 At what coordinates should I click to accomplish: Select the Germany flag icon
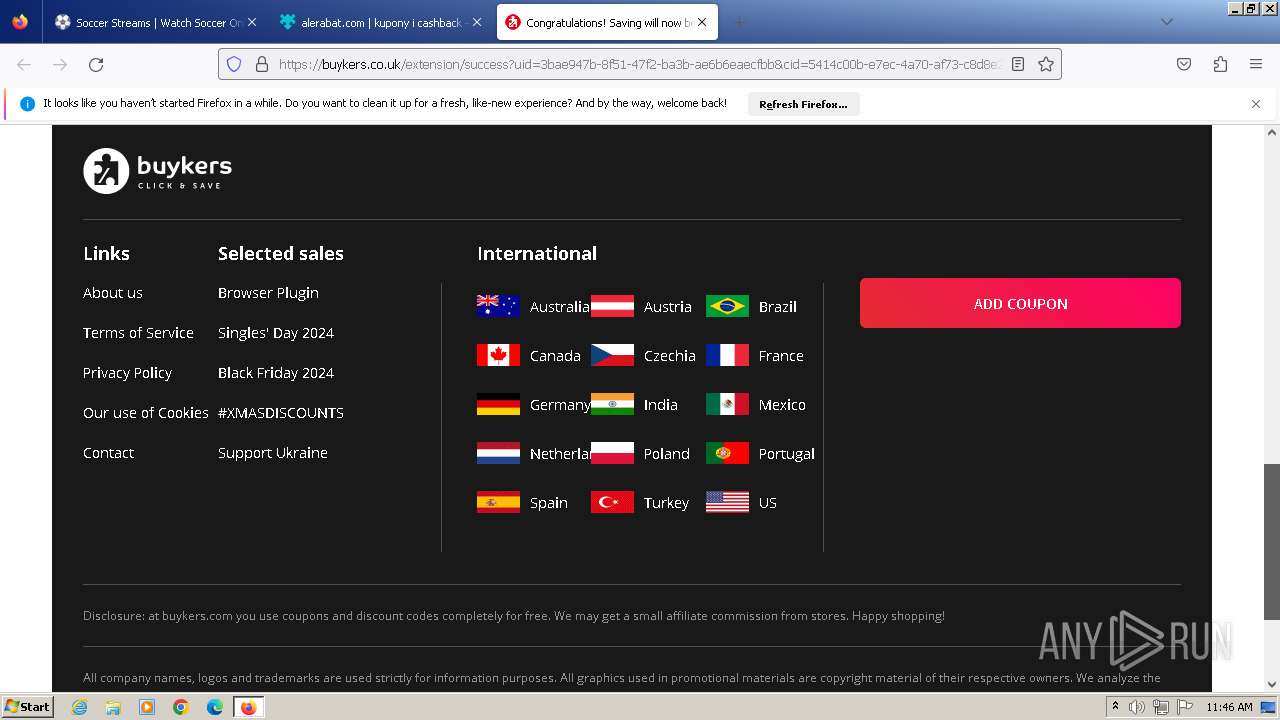click(x=498, y=404)
